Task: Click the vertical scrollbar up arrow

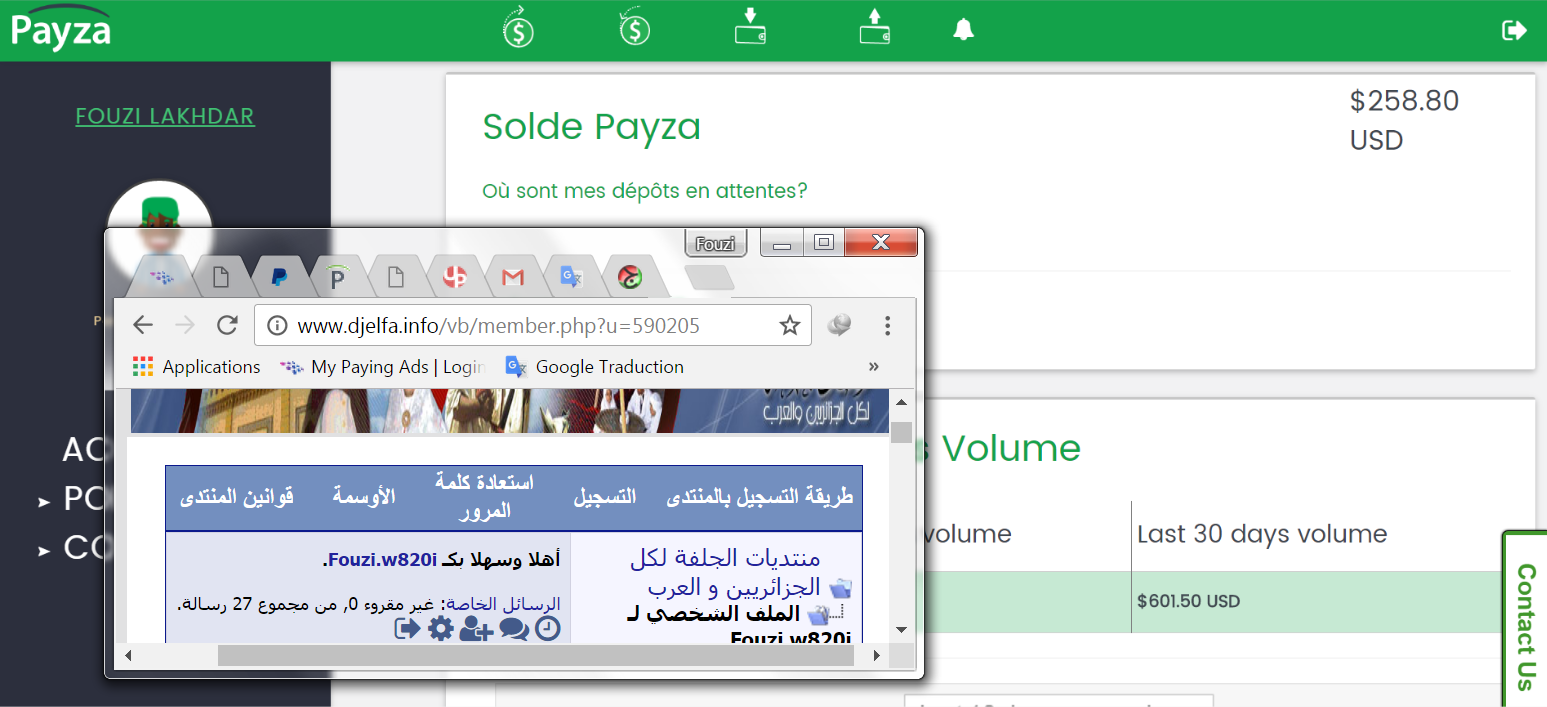Action: point(901,402)
